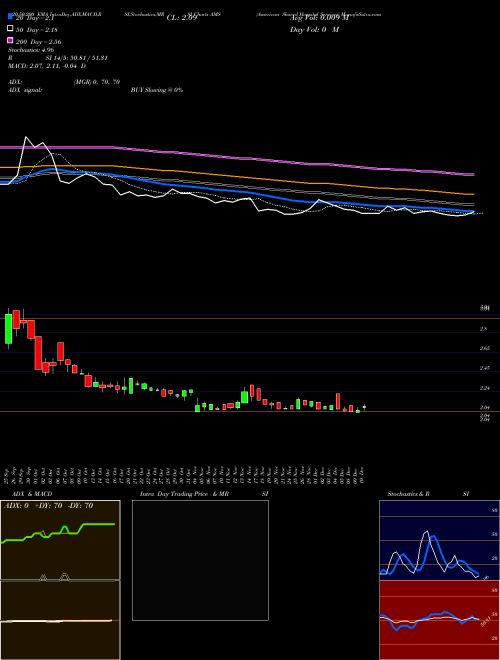Click the 2.8 price axis label
Image resolution: width=500 pixels, height=660 pixels.
click(x=484, y=329)
